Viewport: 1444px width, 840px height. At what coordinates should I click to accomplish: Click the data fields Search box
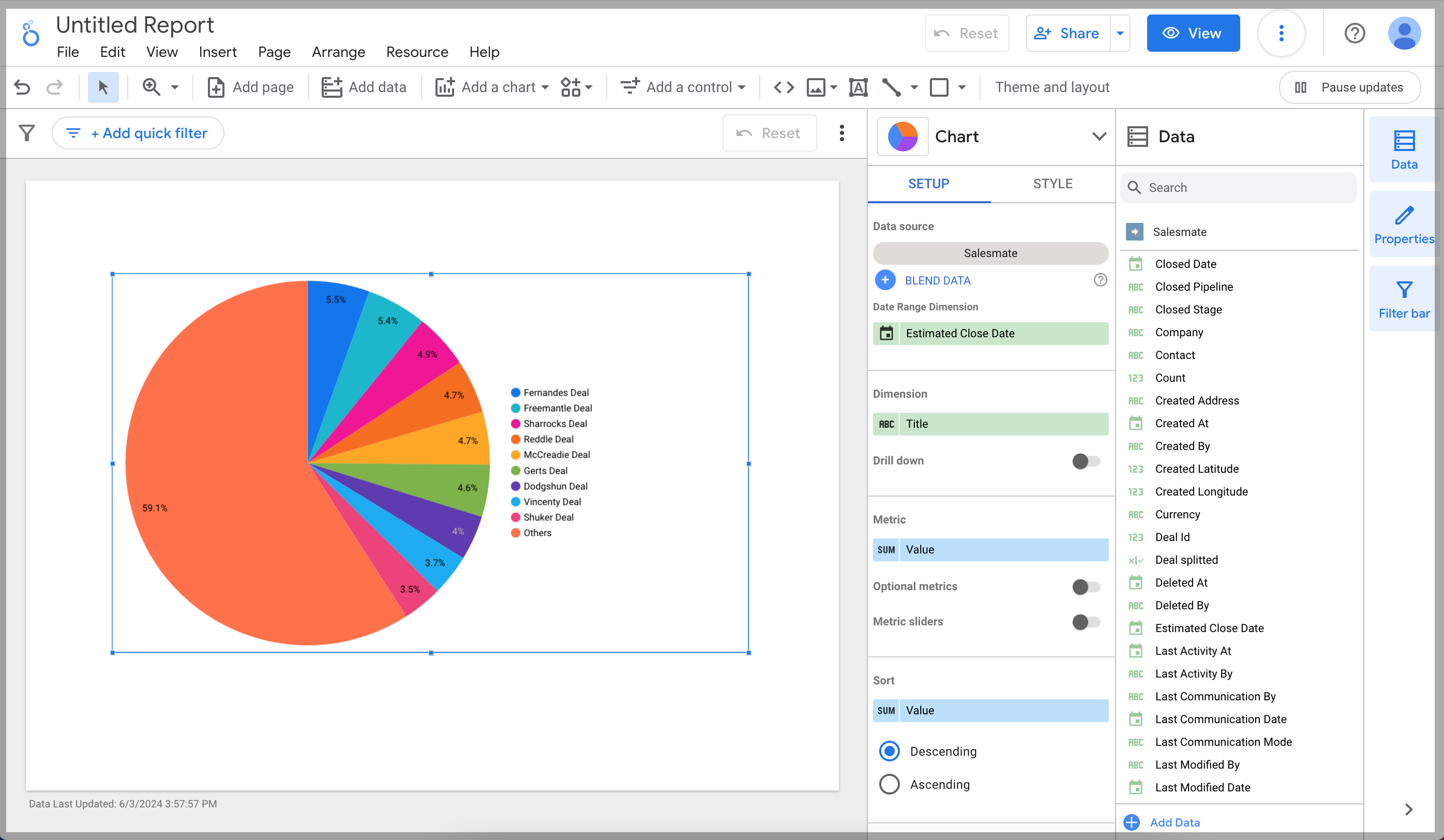[x=1238, y=187]
